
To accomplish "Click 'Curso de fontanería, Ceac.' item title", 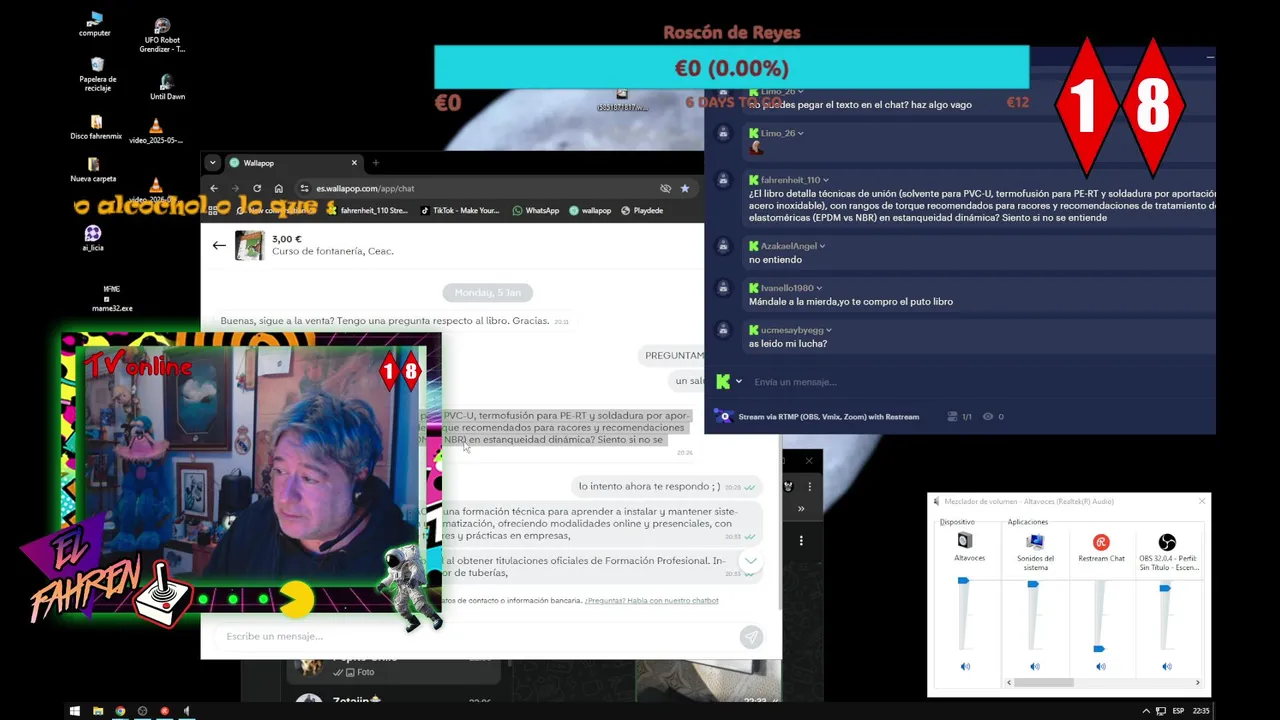I will tap(333, 251).
